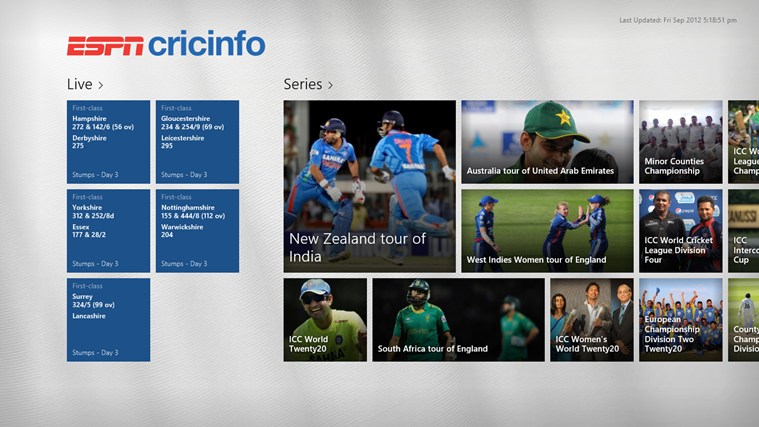Click Surrey score 324/5 (99 ov)
The width and height of the screenshot is (759, 427).
tap(93, 305)
